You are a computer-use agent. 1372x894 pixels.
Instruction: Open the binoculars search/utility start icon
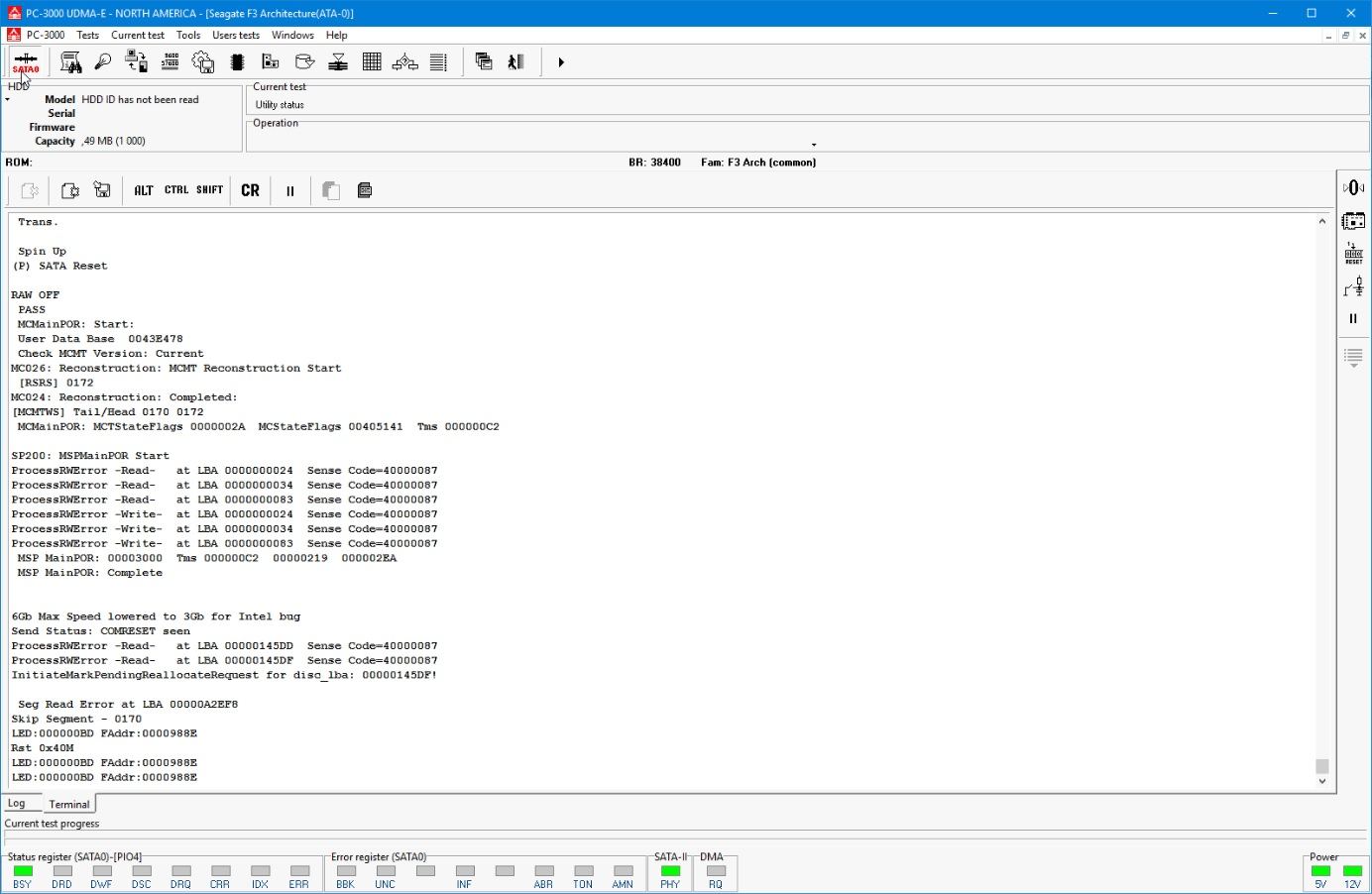pos(70,62)
